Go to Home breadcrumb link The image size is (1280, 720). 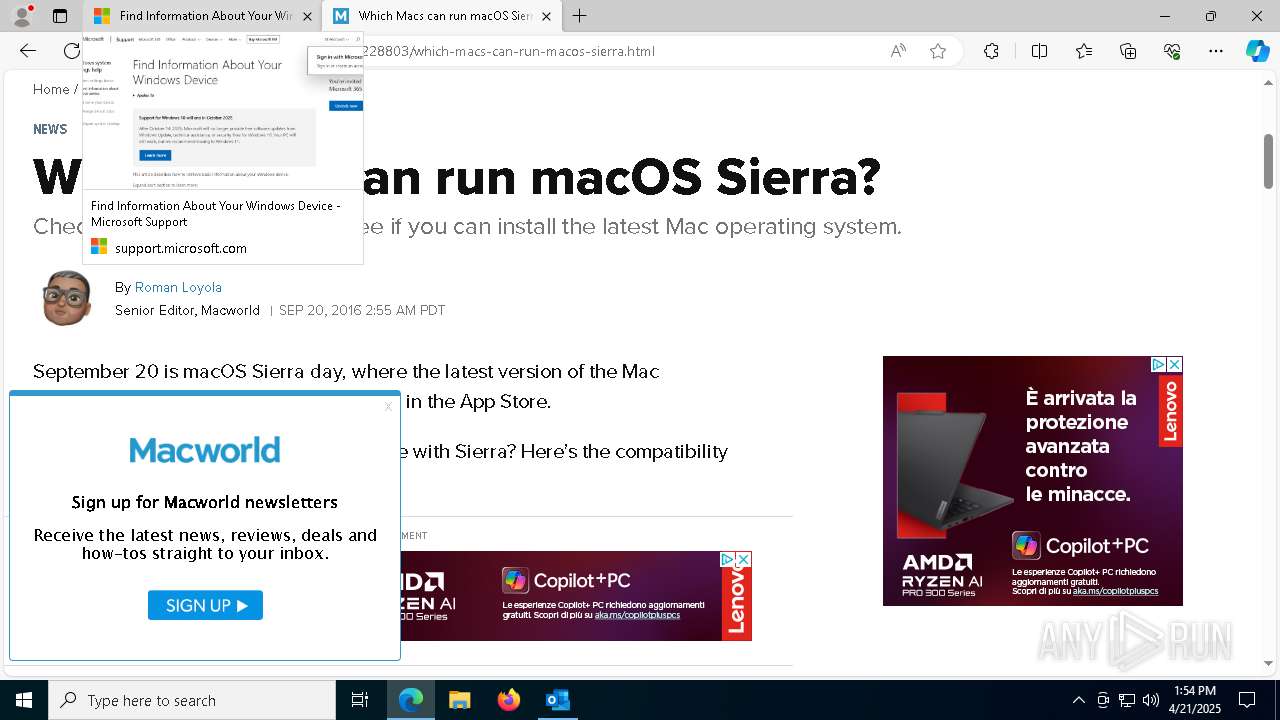(51, 89)
